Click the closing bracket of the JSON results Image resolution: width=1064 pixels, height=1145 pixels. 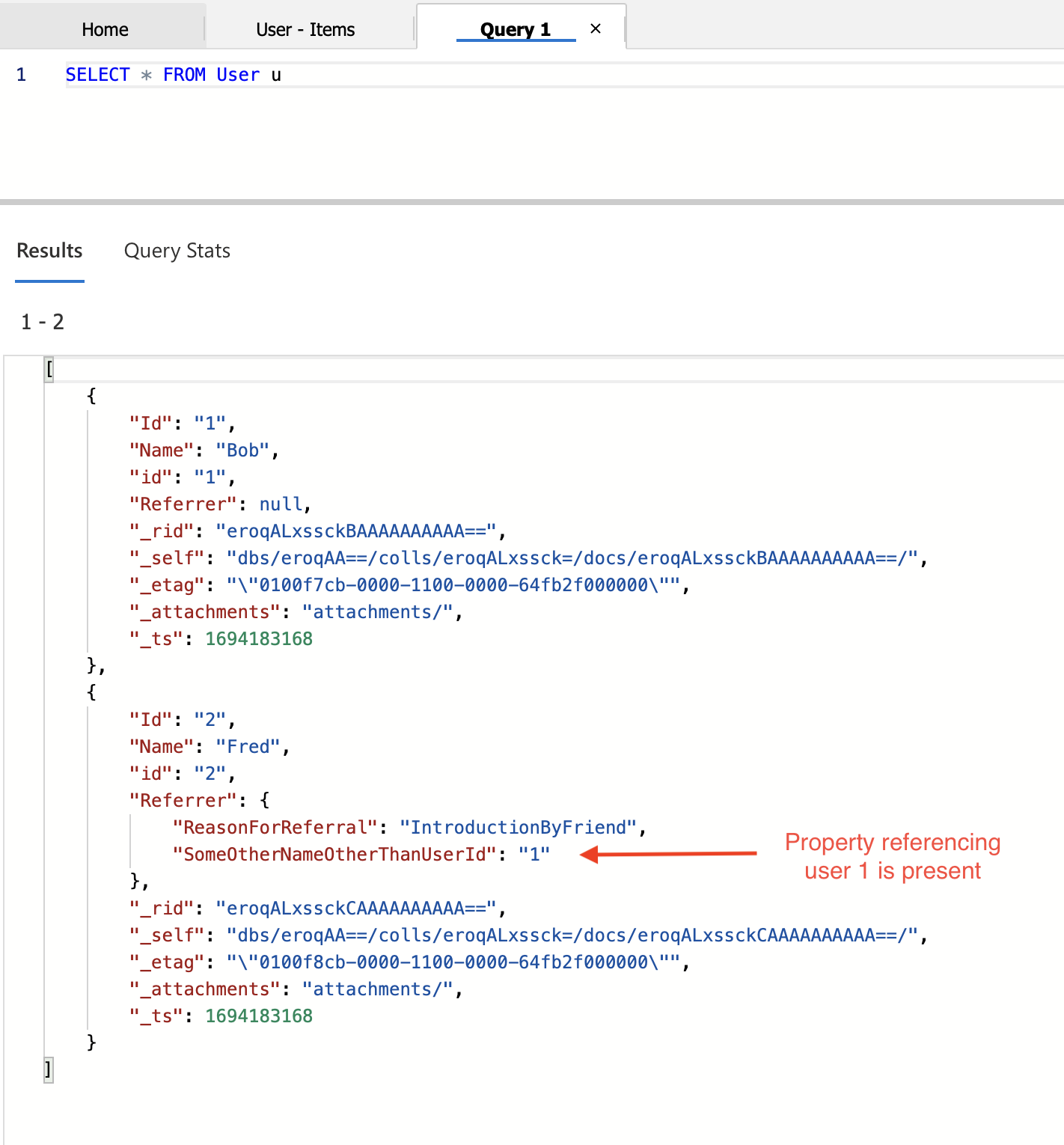pos(47,1069)
